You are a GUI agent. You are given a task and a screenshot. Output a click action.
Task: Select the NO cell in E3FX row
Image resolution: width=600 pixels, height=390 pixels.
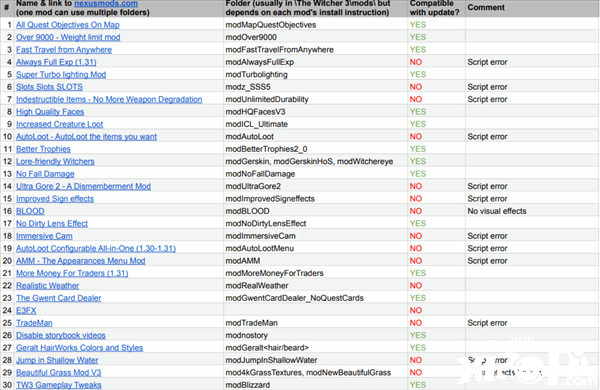click(437, 310)
